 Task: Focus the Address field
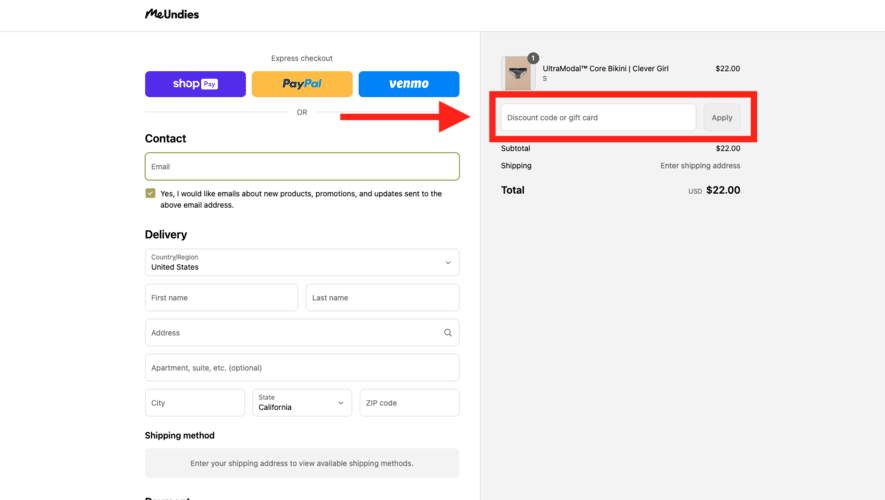tap(302, 333)
